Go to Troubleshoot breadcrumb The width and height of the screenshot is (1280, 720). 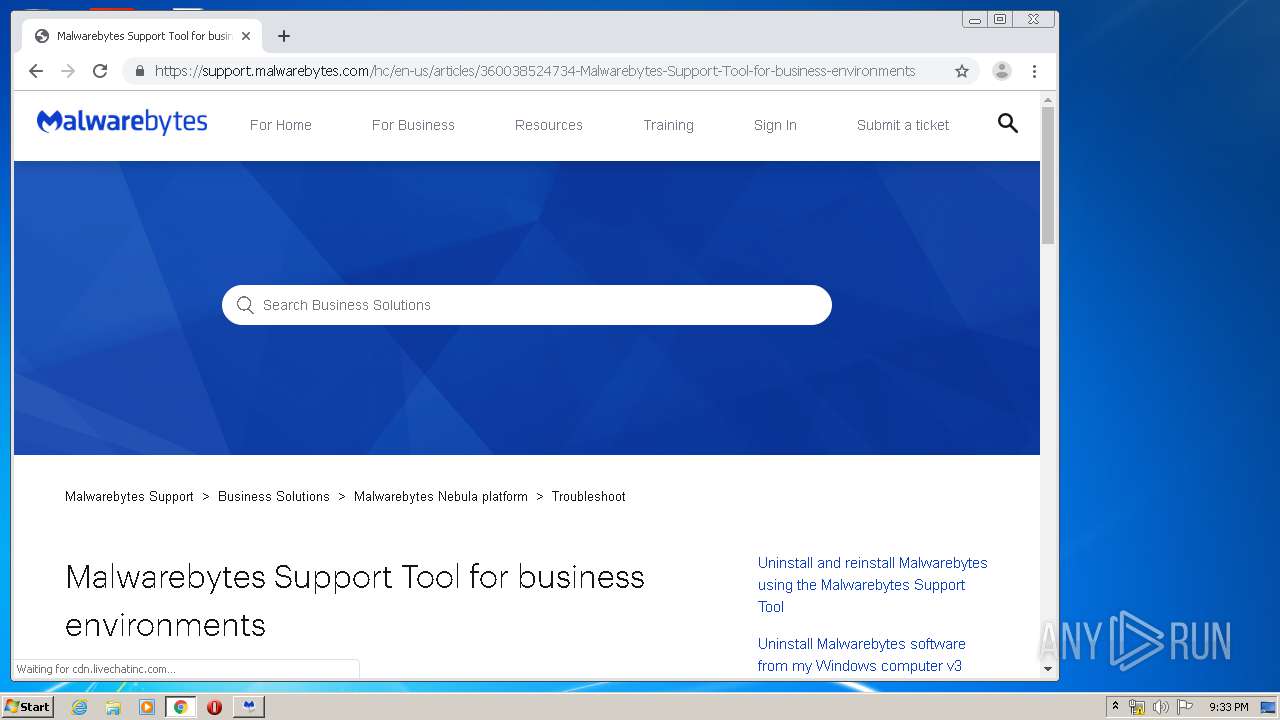589,496
